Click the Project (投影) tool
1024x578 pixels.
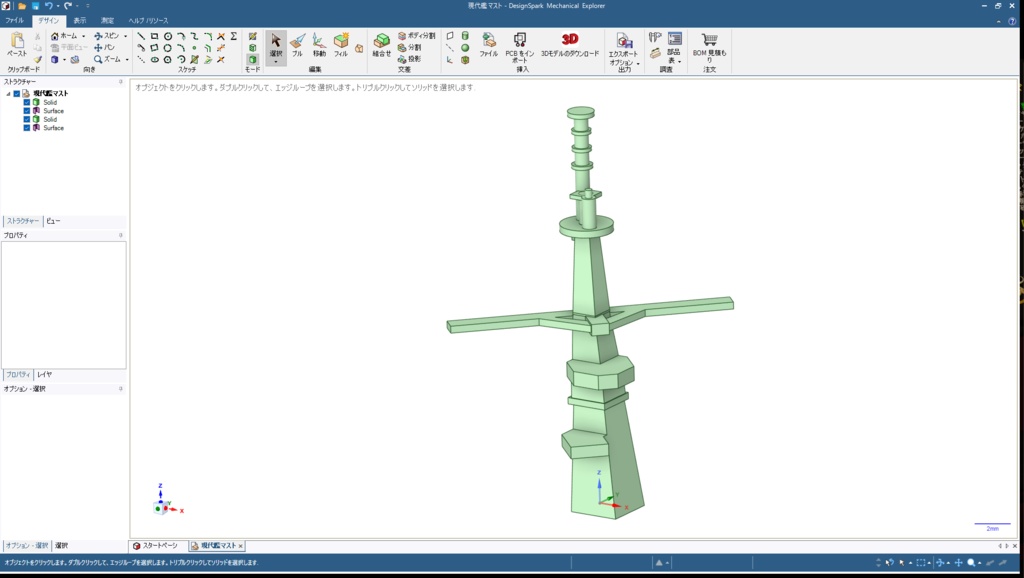[409, 59]
